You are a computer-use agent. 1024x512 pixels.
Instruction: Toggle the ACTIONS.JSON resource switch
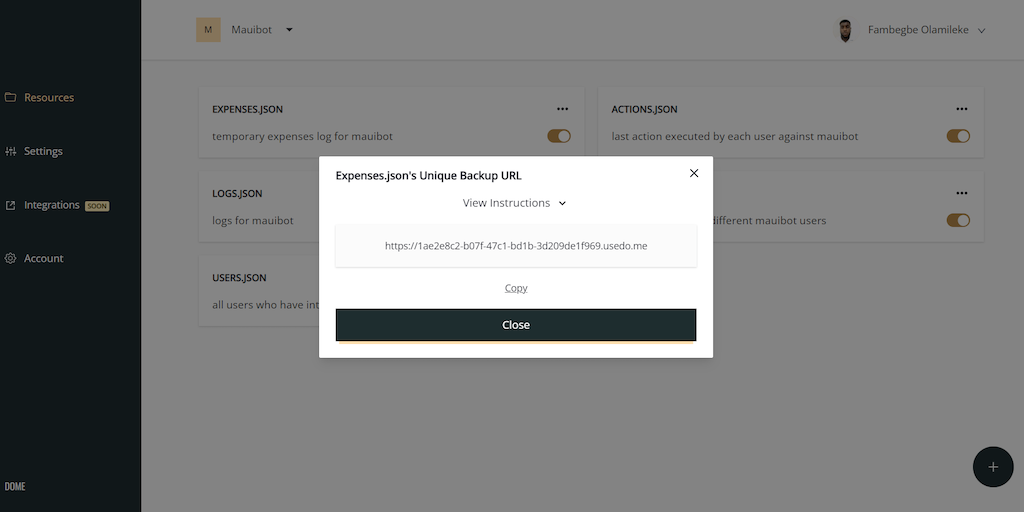pos(958,136)
